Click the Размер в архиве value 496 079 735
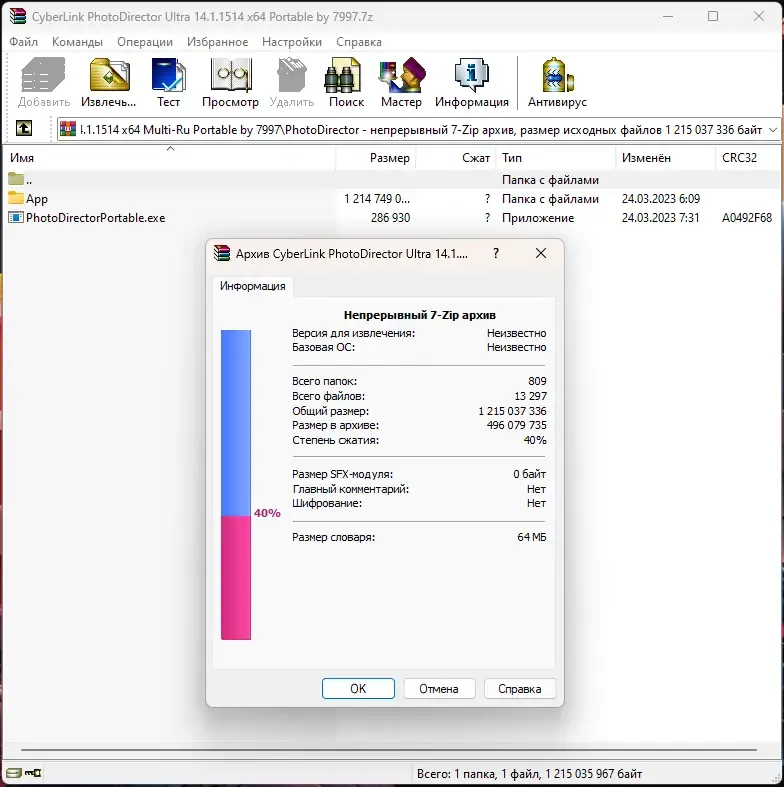 pos(516,425)
